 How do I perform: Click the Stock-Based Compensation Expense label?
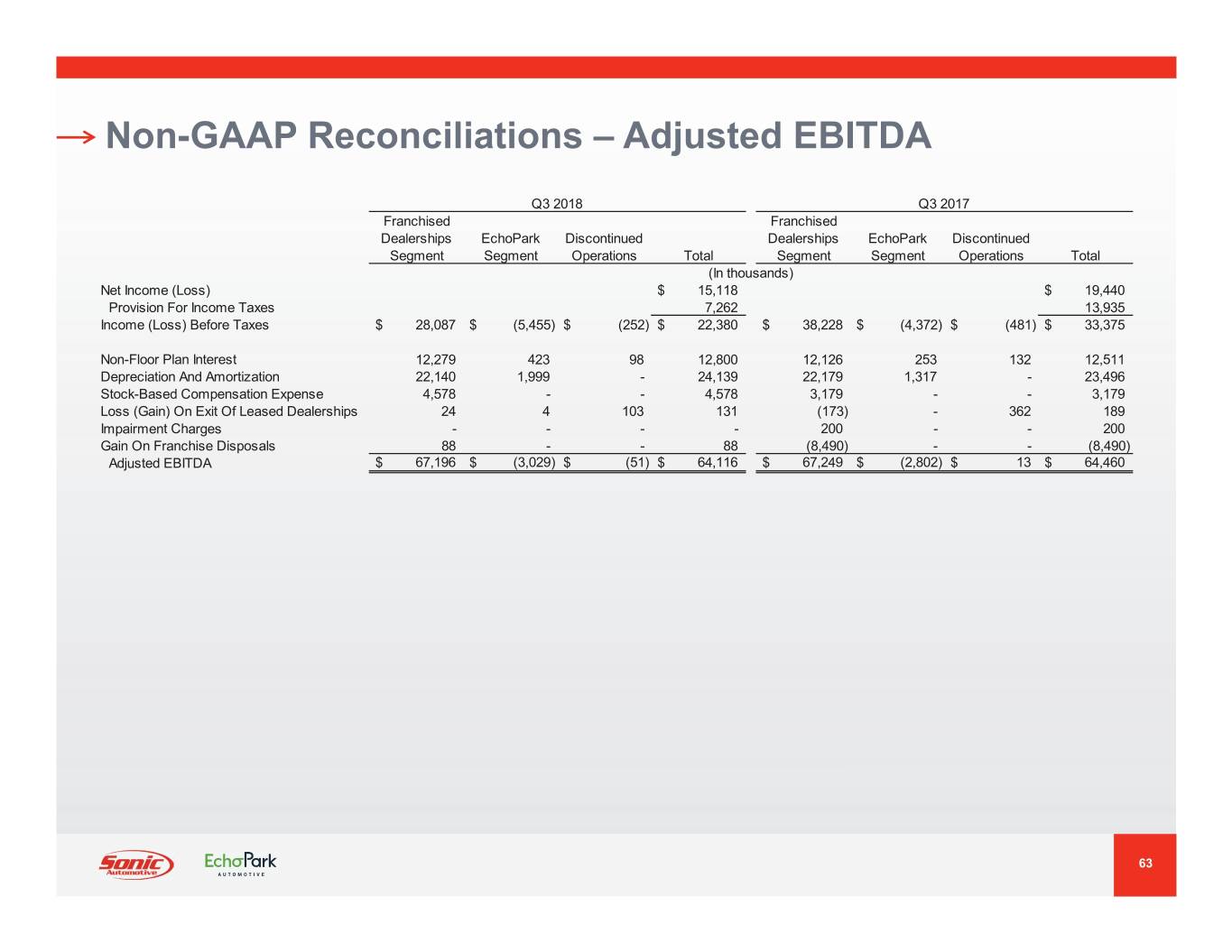click(212, 394)
